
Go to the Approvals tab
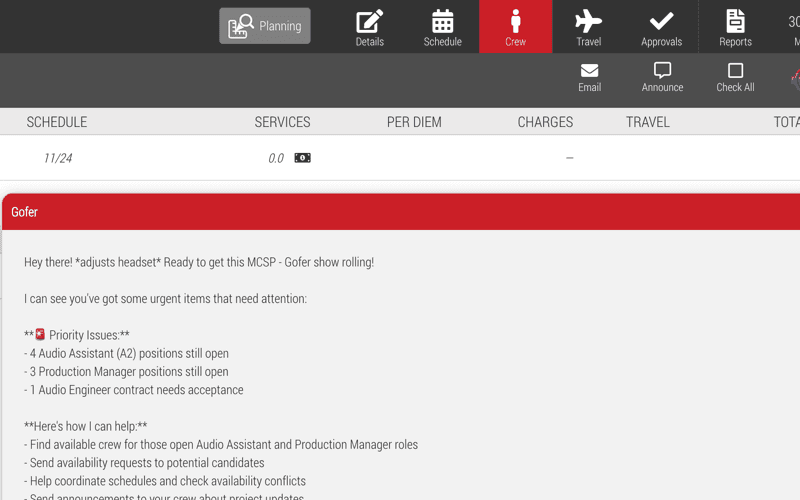661,27
